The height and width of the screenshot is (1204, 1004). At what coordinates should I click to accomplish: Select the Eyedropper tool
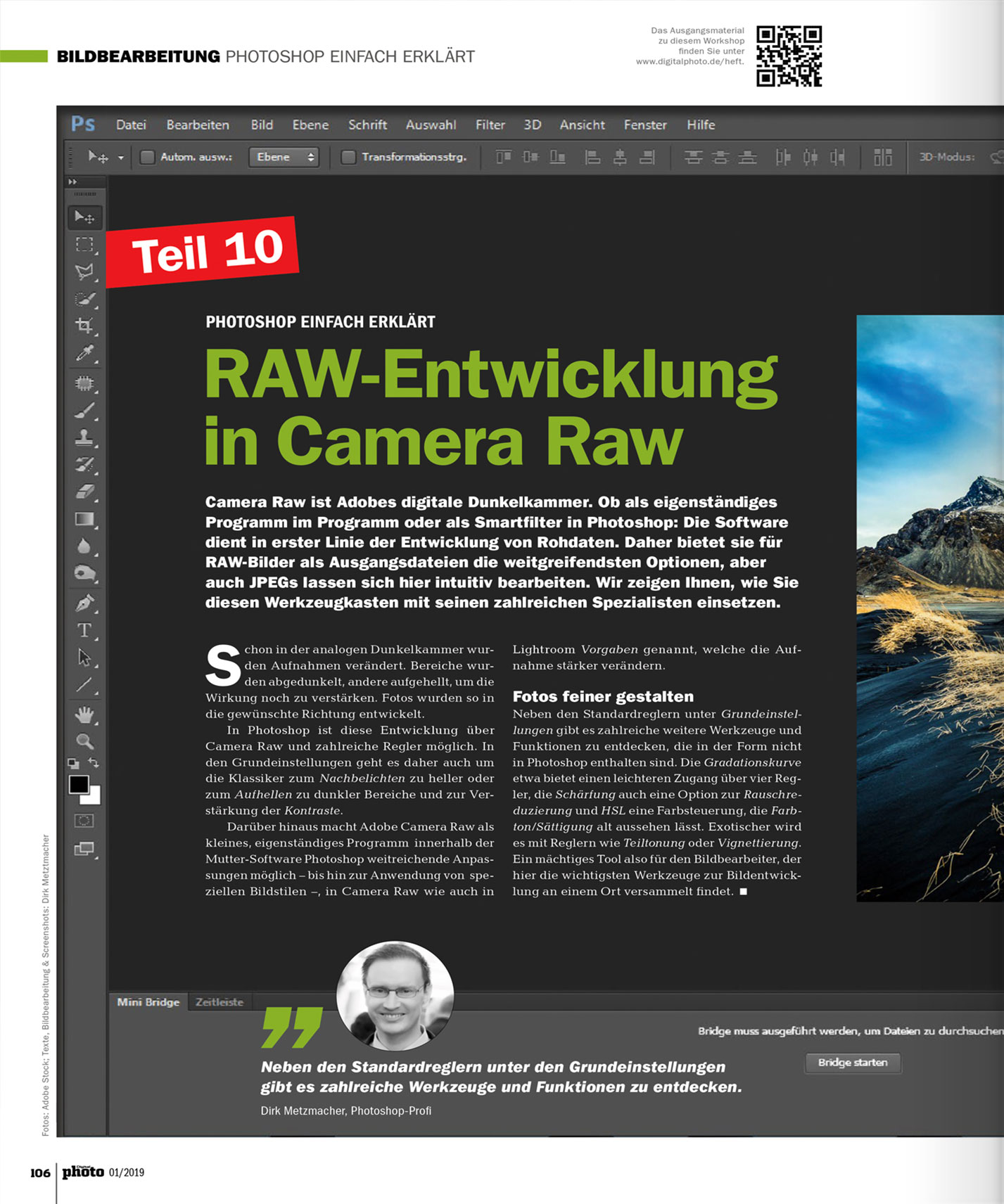(84, 353)
